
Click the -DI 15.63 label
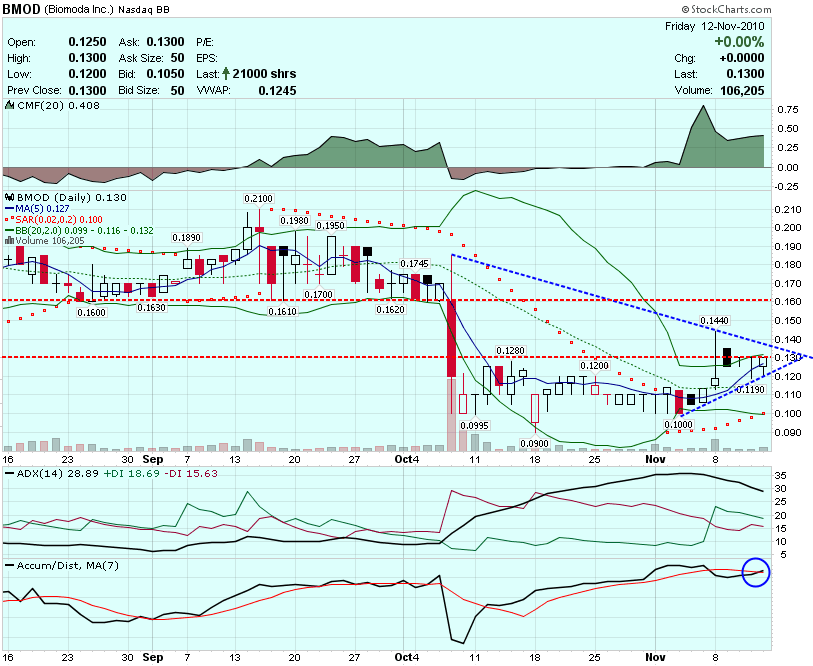point(191,473)
